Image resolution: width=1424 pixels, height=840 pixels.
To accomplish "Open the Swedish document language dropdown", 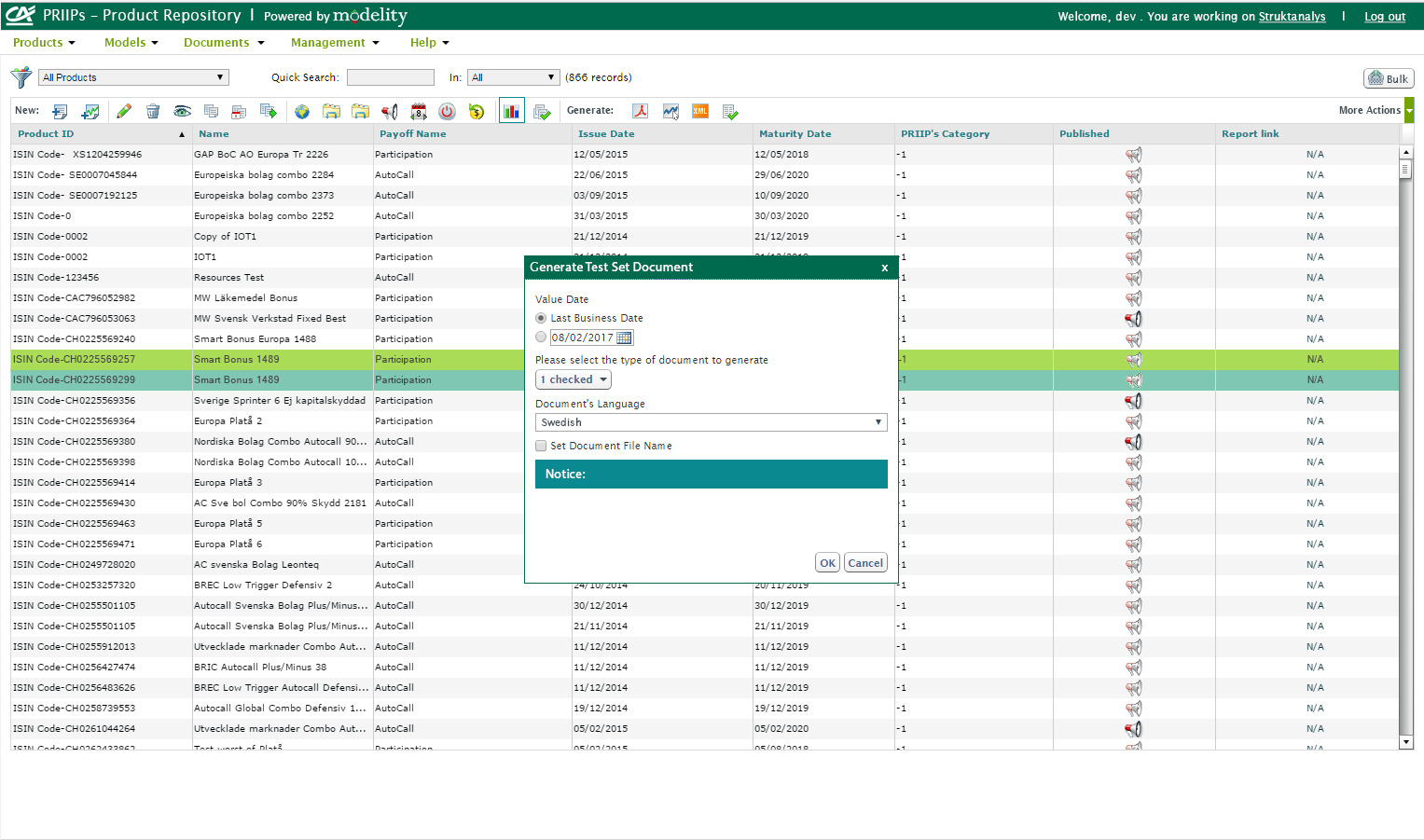I will [x=712, y=422].
